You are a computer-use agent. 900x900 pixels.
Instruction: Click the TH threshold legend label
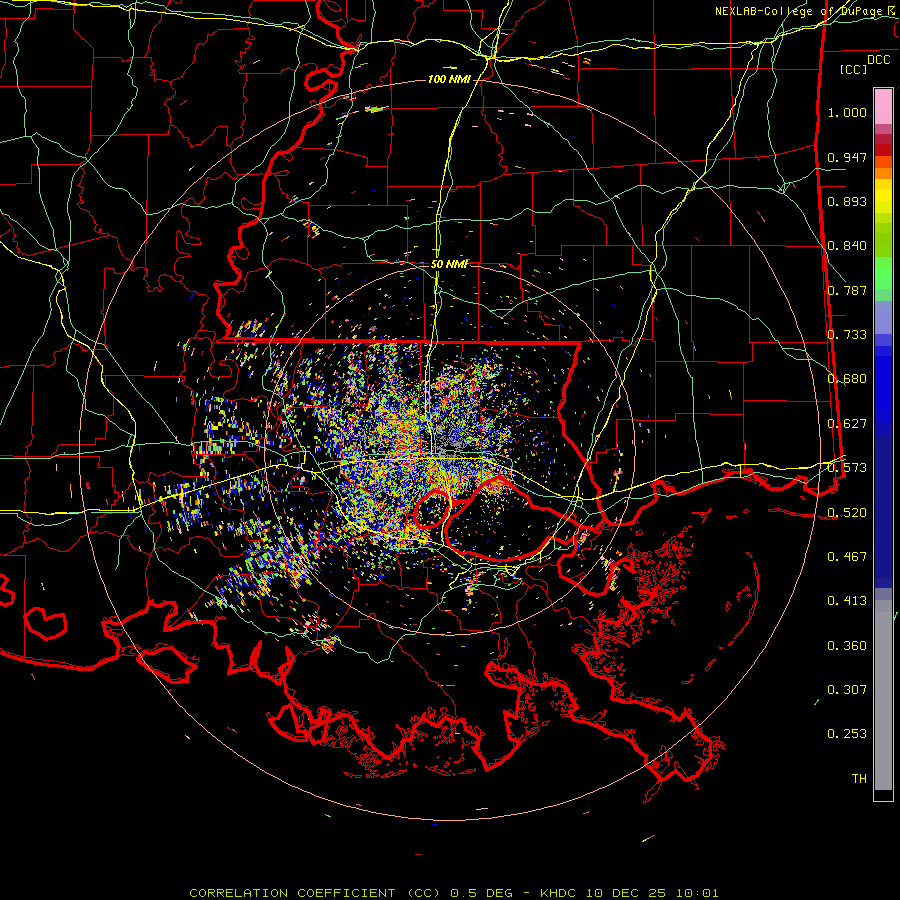[x=859, y=779]
